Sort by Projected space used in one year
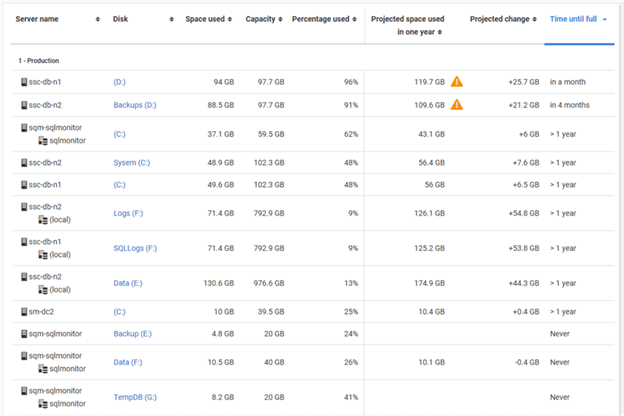The image size is (624, 416). pos(408,25)
